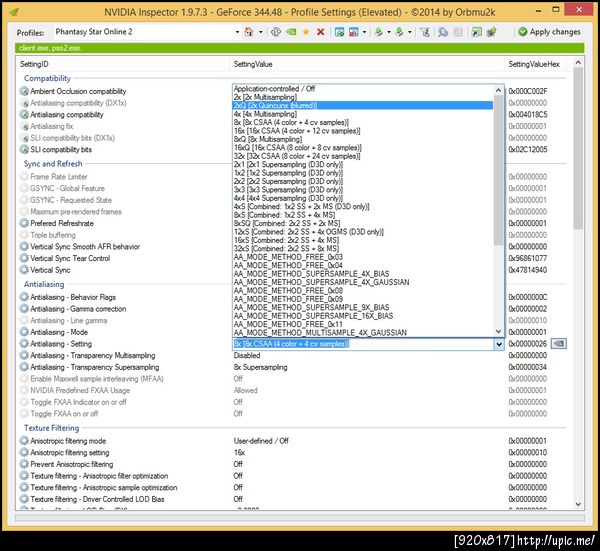The height and width of the screenshot is (551, 600).
Task: Toggle the Antialiasing Setting combo box arrow
Action: click(499, 344)
